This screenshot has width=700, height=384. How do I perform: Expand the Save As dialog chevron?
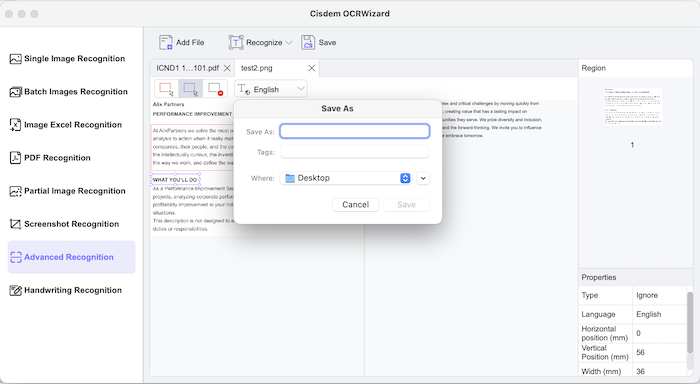click(x=423, y=178)
